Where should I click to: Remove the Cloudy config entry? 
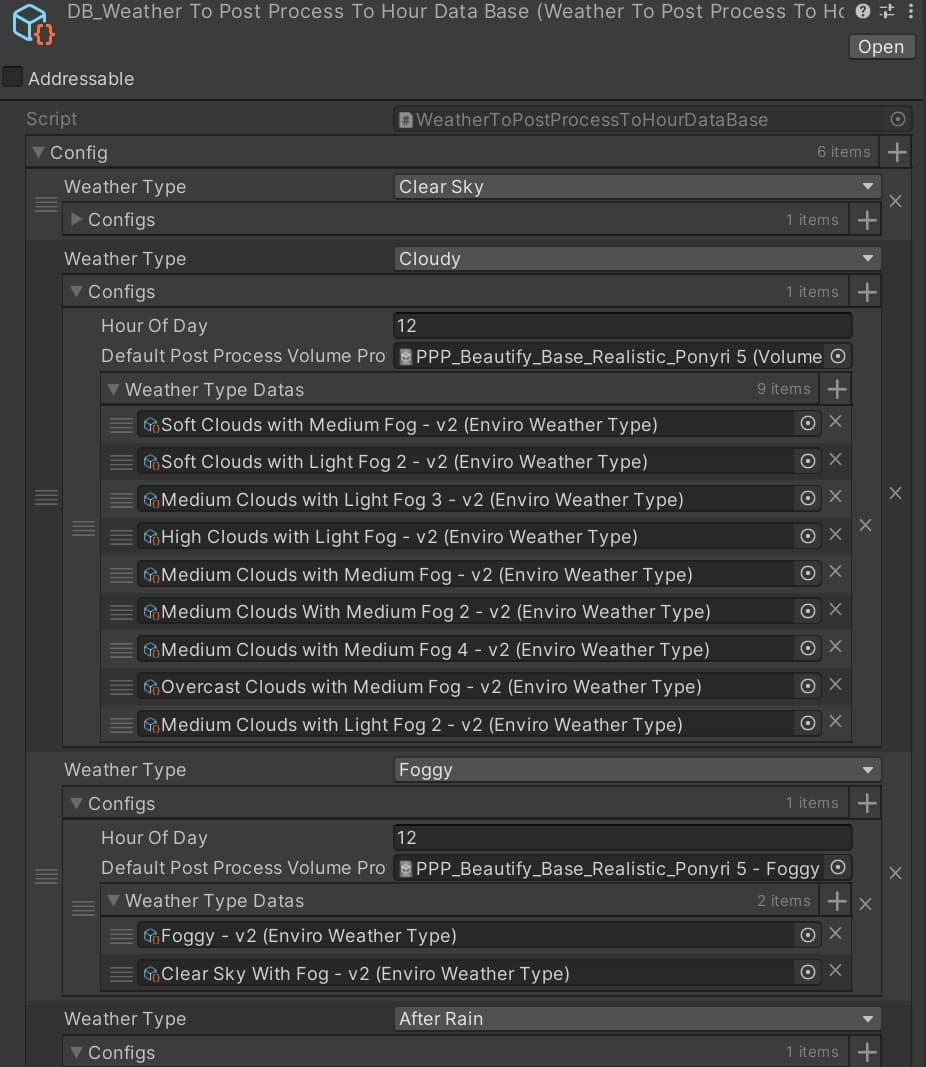click(895, 493)
